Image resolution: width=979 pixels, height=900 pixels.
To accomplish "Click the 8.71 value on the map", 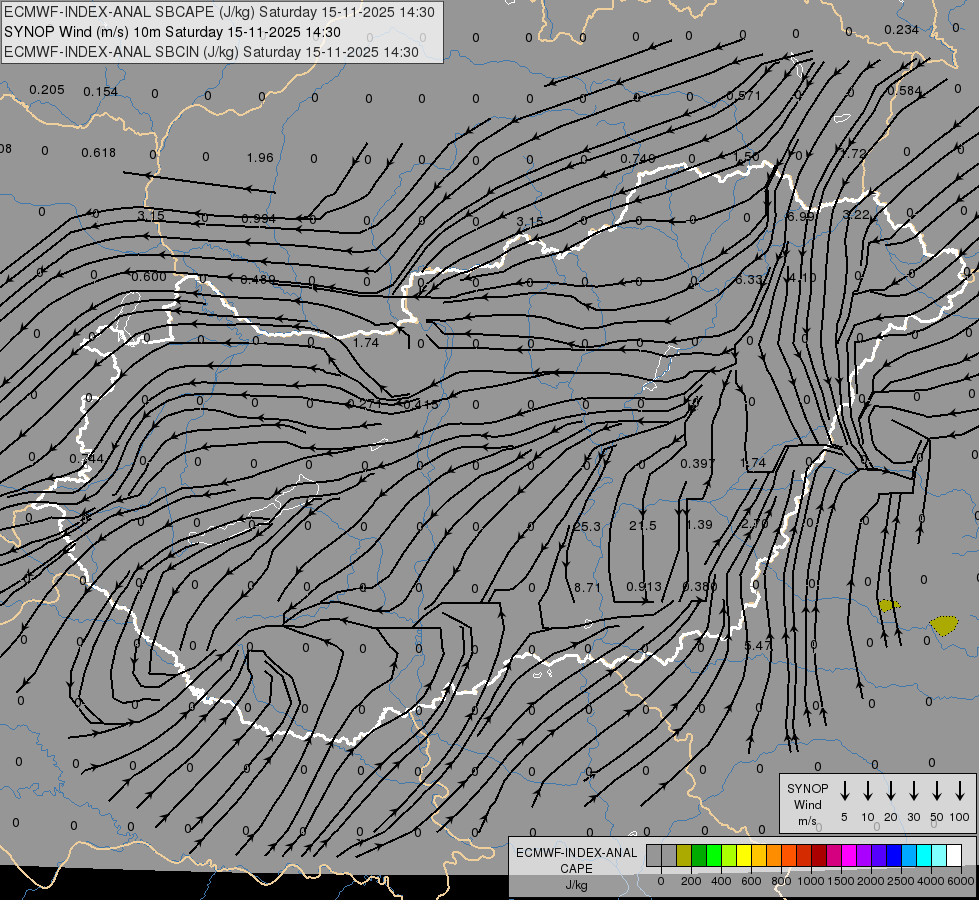I will click(587, 587).
